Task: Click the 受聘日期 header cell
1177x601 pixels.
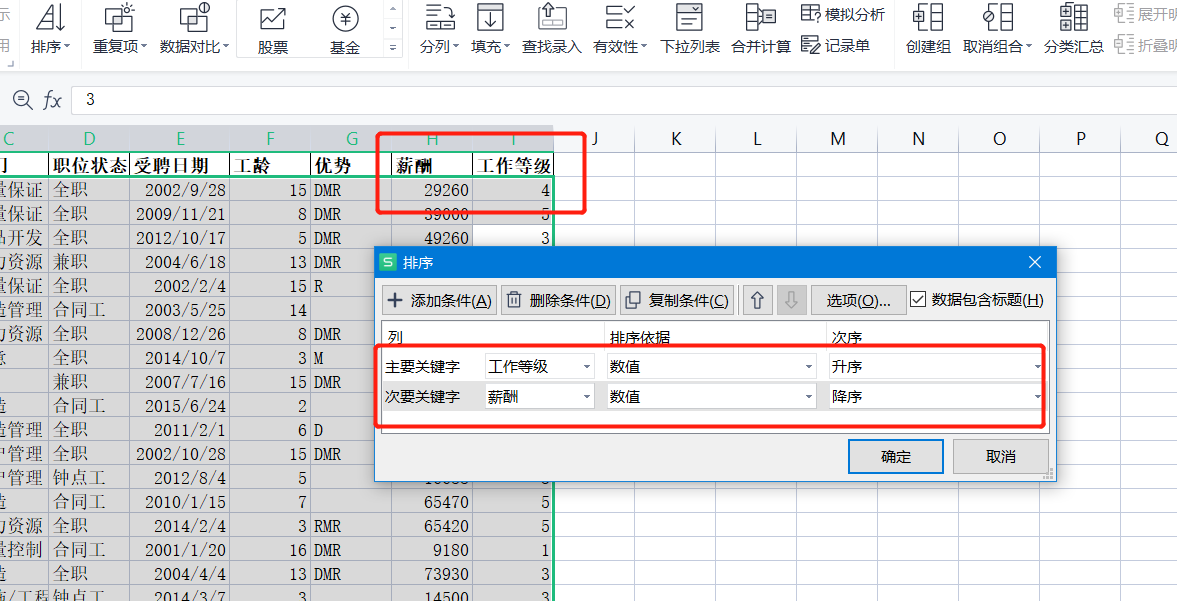Action: point(179,164)
